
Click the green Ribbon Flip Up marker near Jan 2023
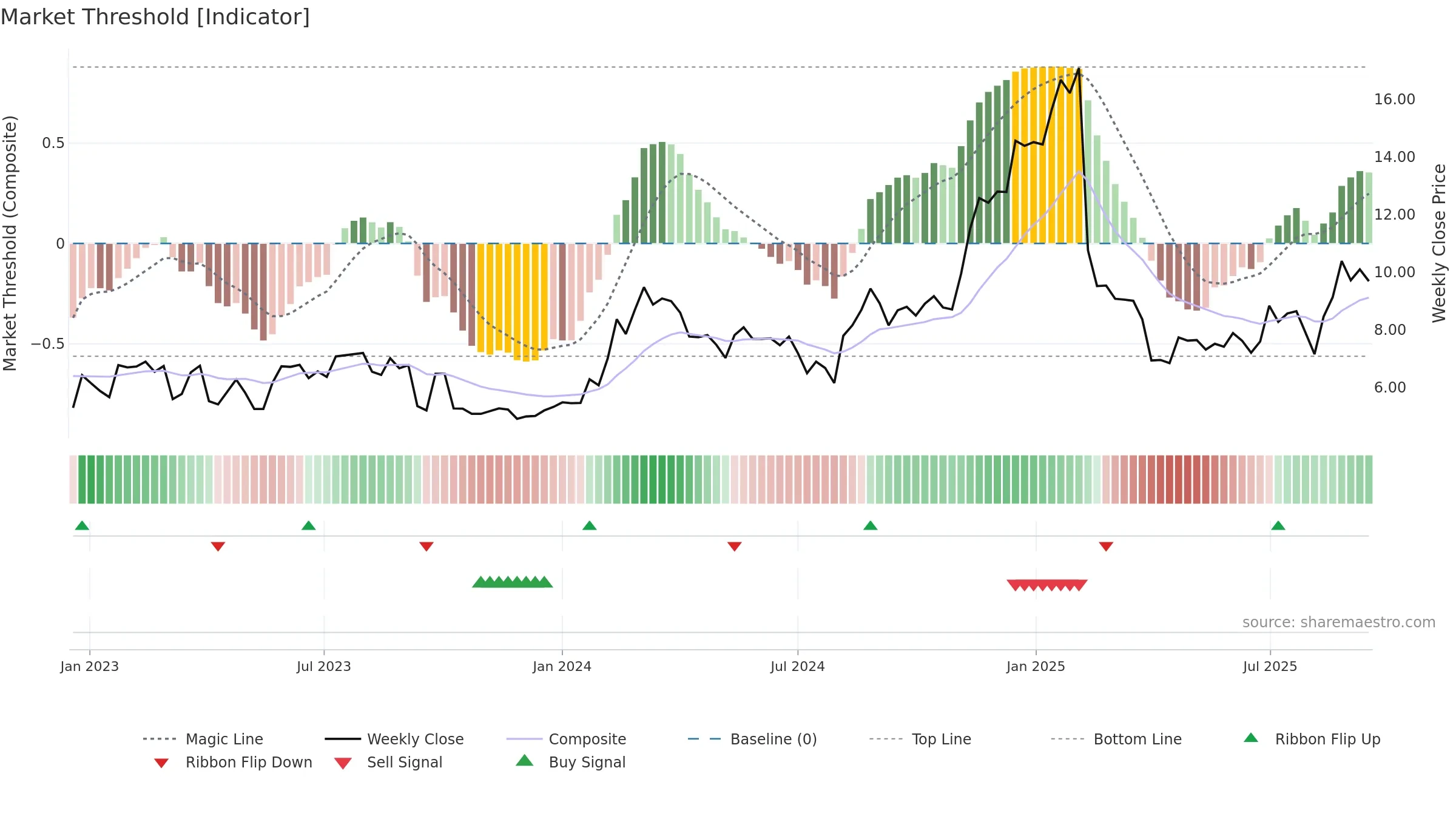[x=82, y=525]
